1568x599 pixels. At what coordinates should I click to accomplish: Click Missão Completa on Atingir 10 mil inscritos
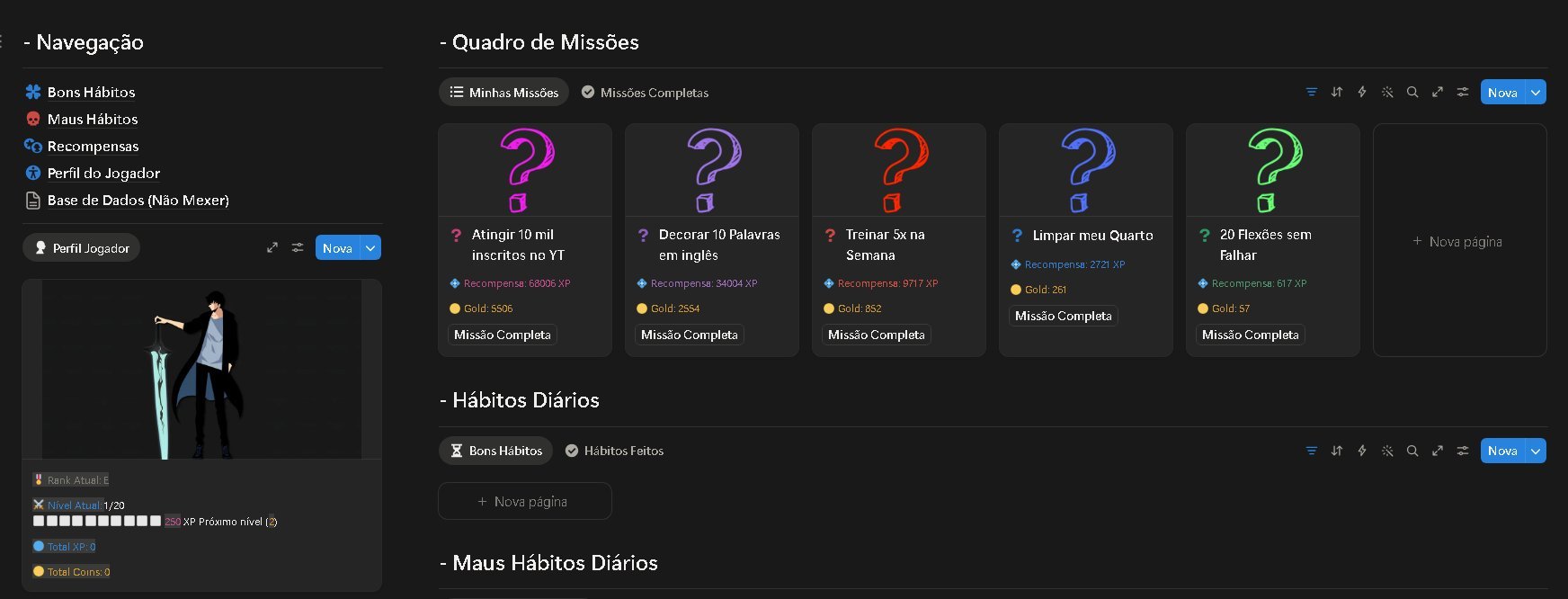tap(503, 335)
